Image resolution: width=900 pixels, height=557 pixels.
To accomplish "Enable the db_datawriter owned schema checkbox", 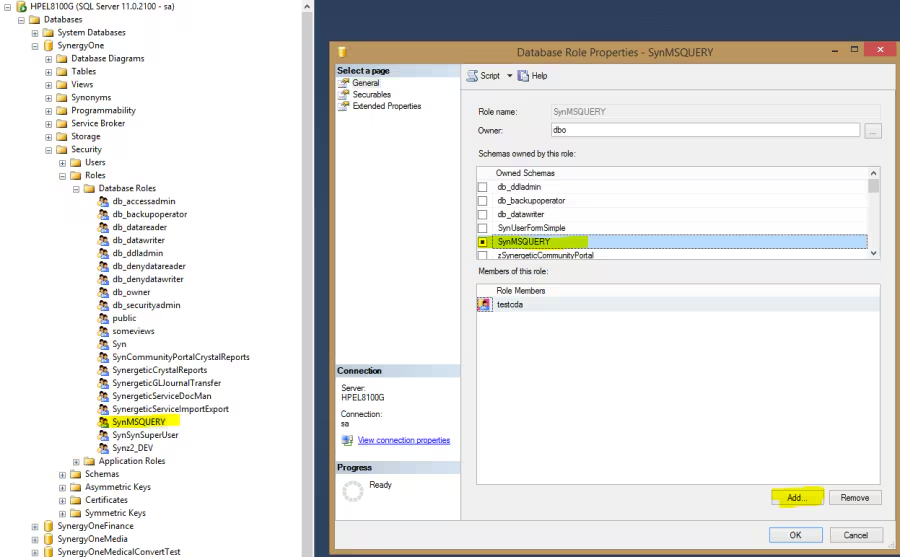I will click(x=483, y=214).
